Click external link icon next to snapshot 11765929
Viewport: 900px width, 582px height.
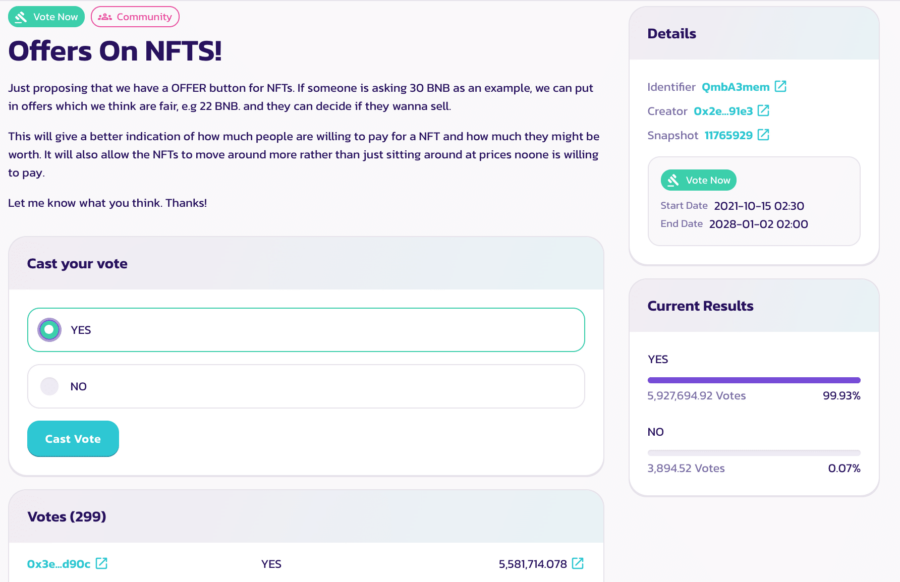click(763, 135)
